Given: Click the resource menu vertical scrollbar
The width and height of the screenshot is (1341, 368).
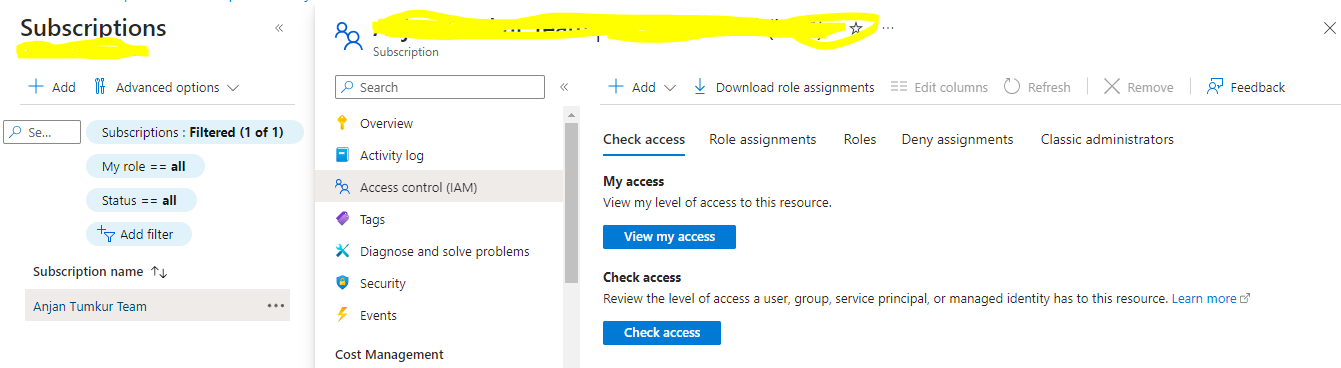Looking at the screenshot, I should (x=571, y=203).
